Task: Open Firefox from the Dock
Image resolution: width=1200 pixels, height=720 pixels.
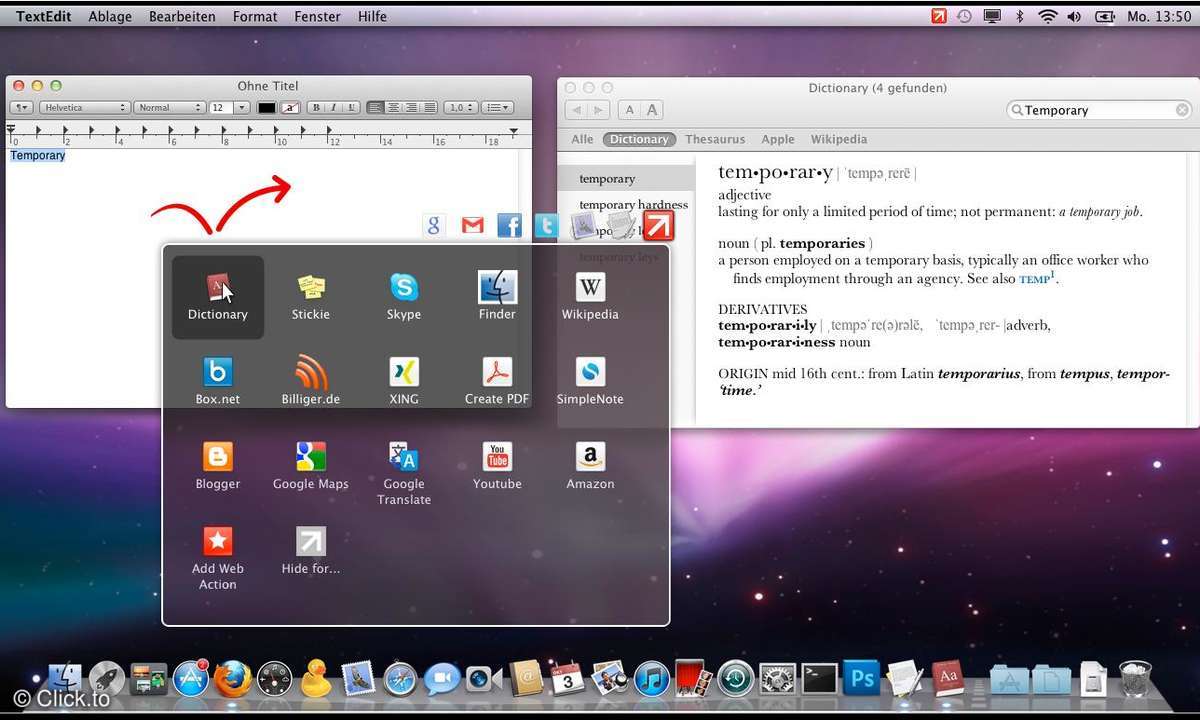Action: click(x=231, y=679)
